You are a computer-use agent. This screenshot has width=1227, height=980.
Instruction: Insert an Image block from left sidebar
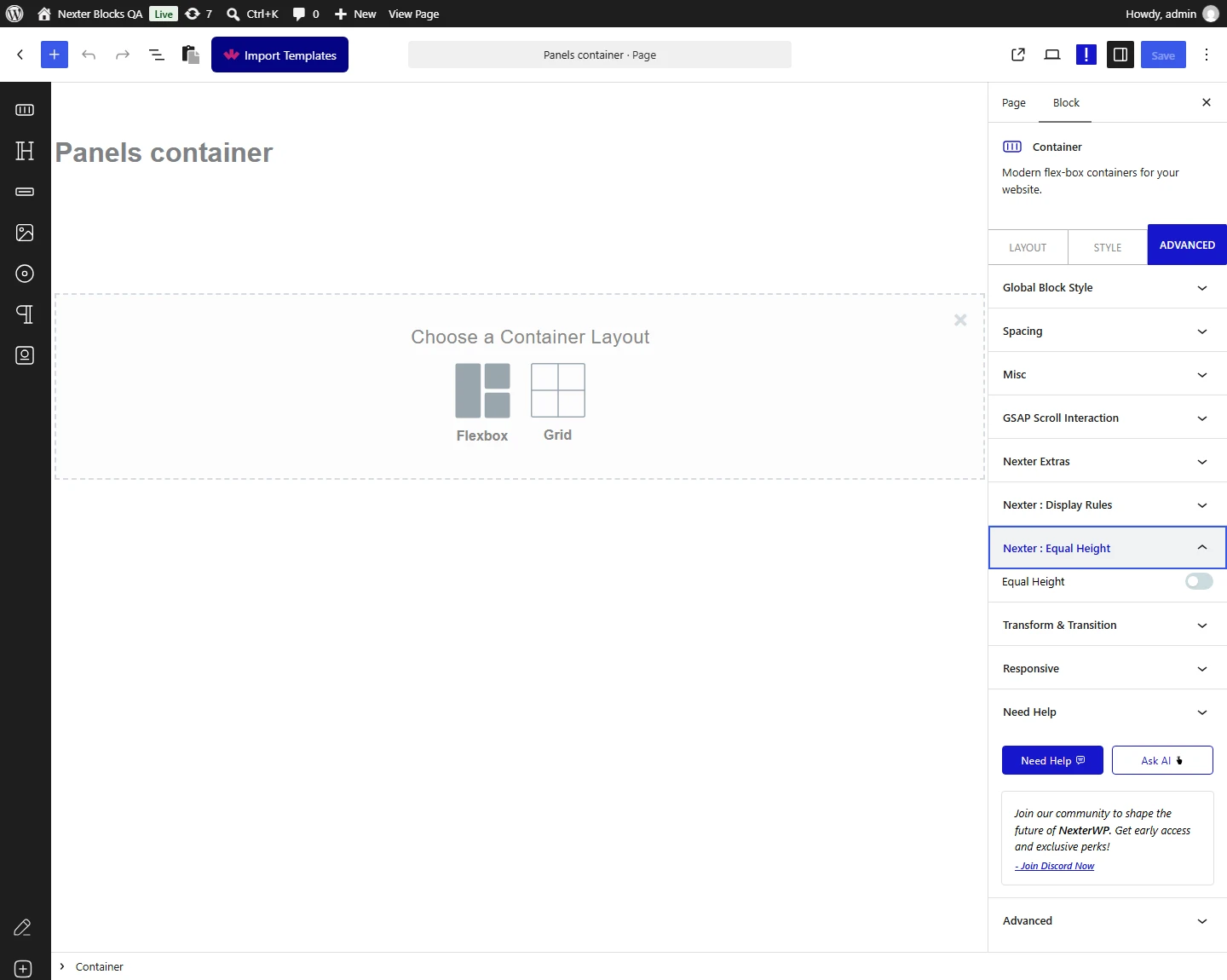(25, 233)
